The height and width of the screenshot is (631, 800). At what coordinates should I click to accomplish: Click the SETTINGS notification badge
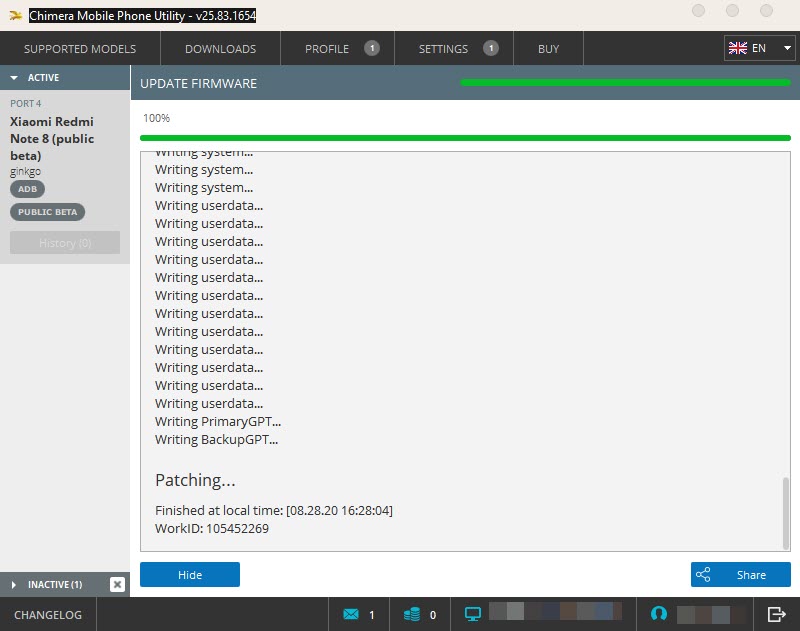(x=491, y=48)
